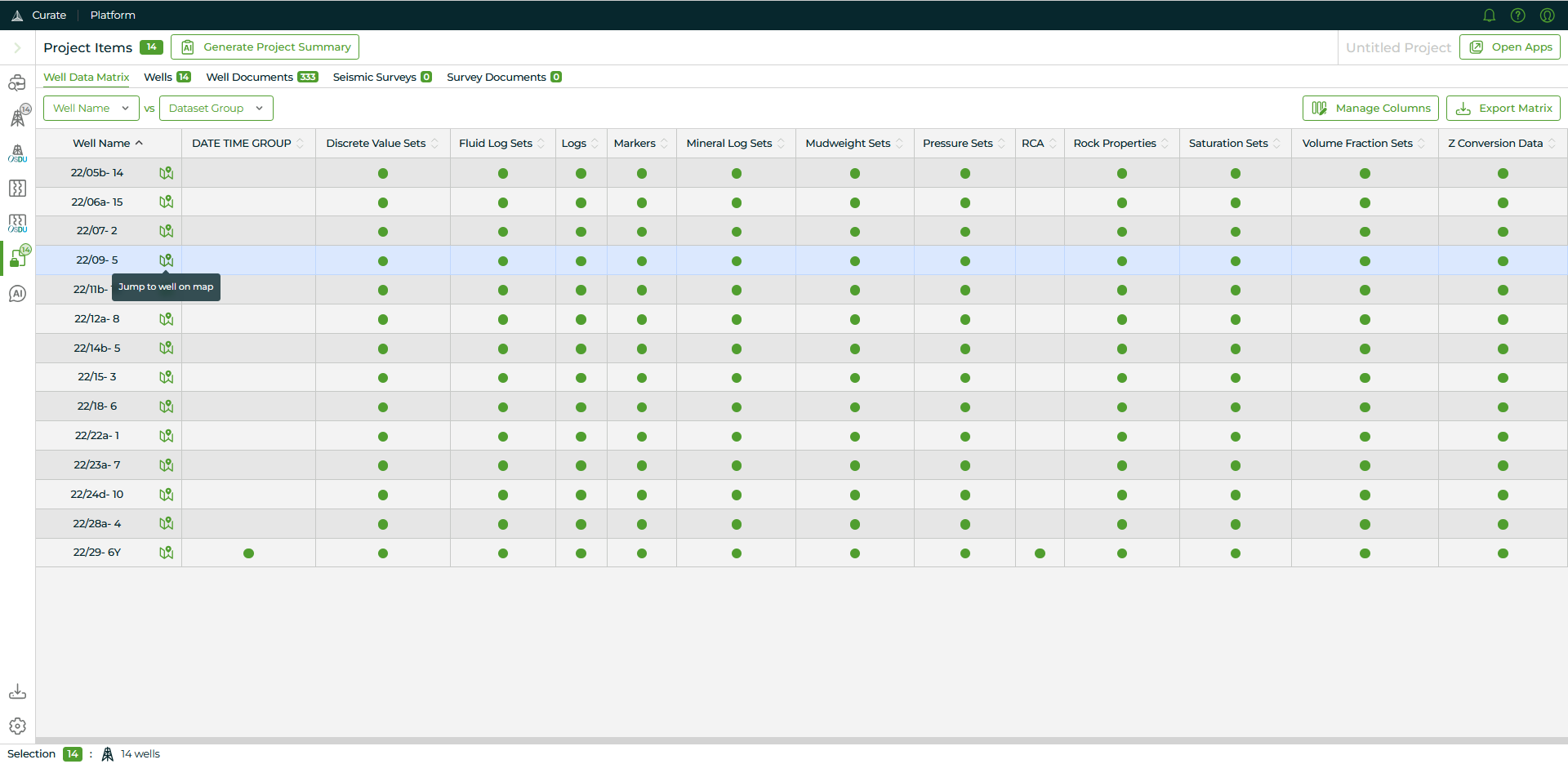Open the seismic sidebar icon

(17, 189)
